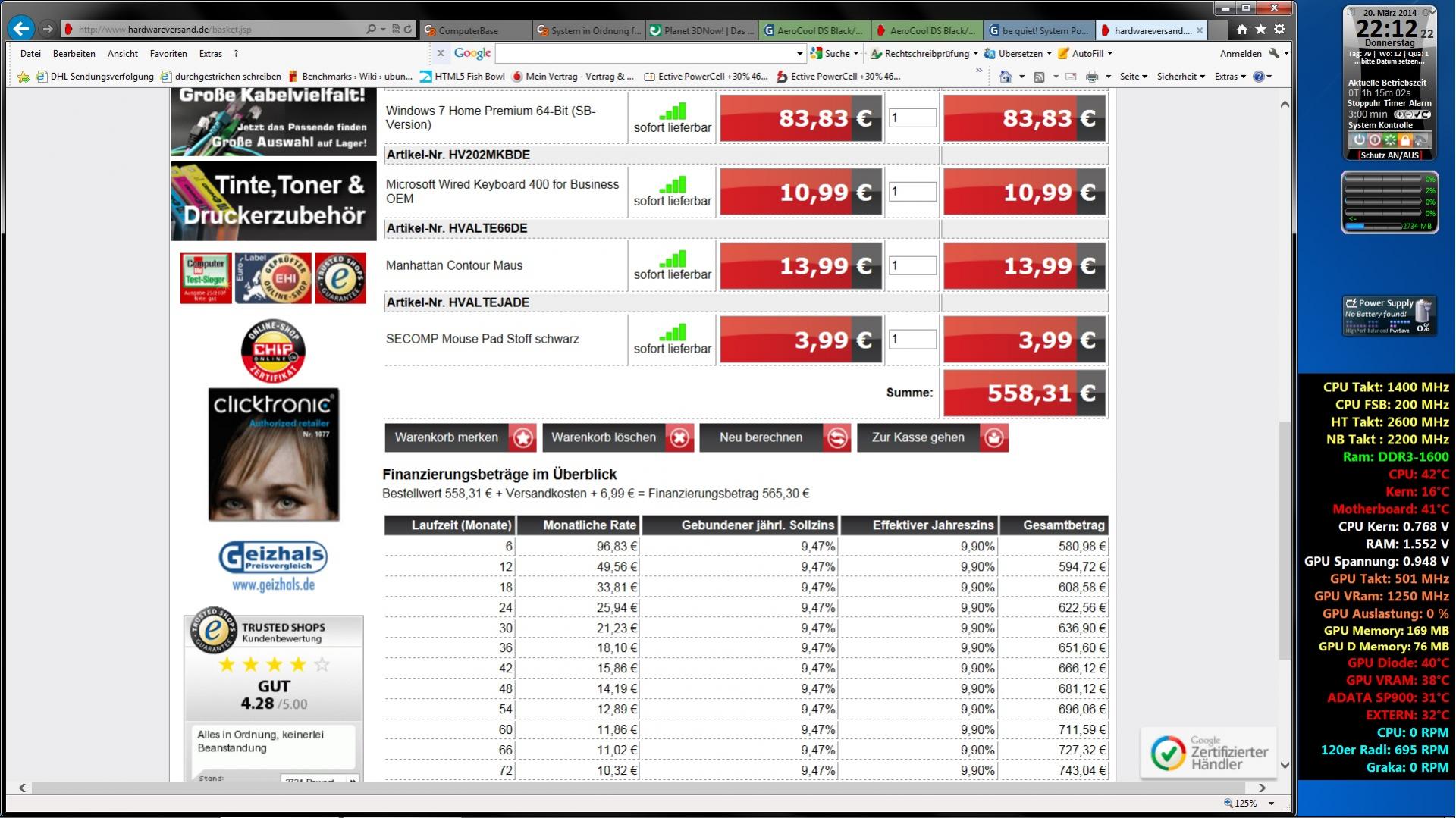Click the browser forward arrow
This screenshot has height=818, width=1456.
[48, 29]
